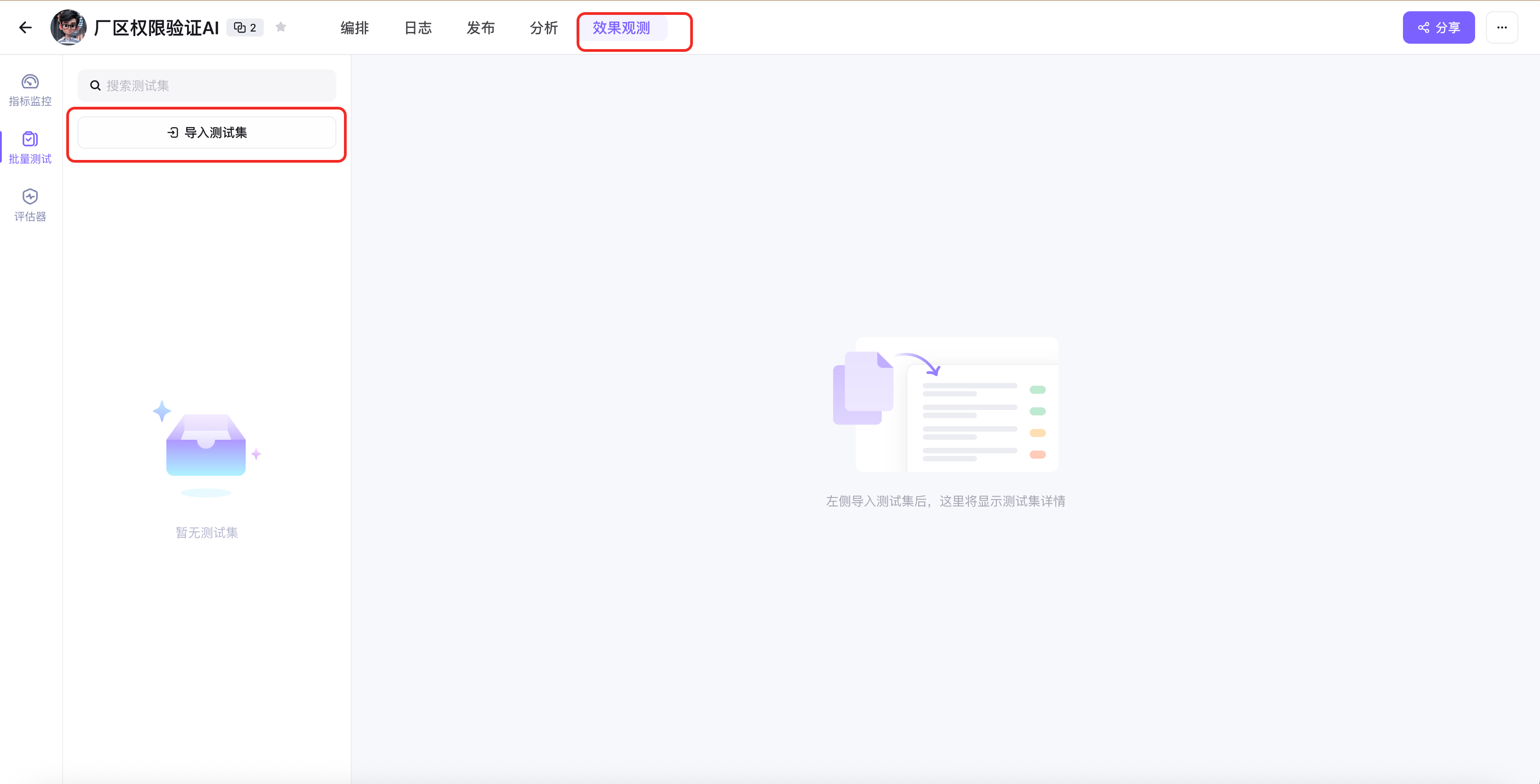Open the 日志 tab

tap(418, 27)
